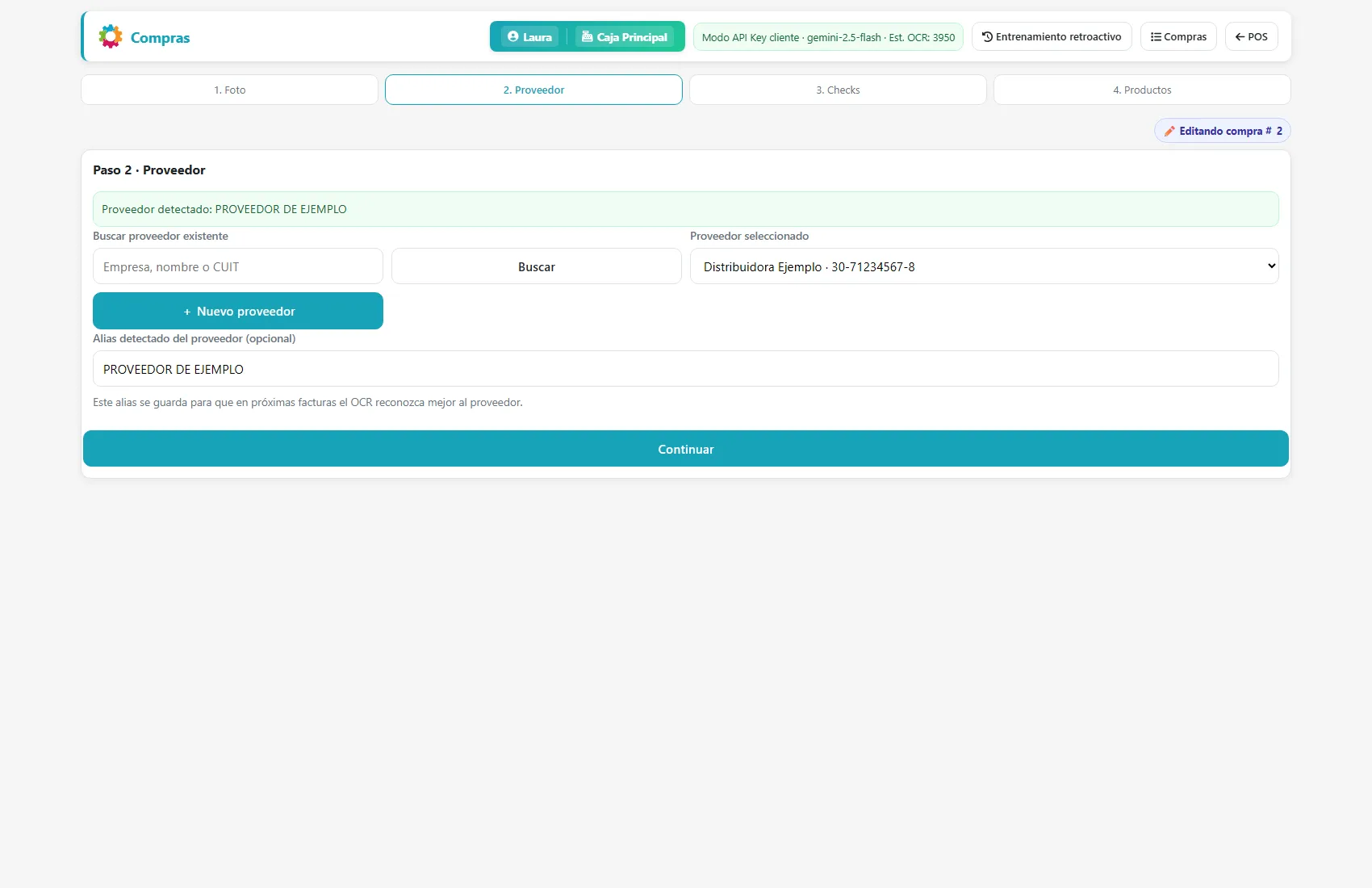Viewport: 1372px width, 888px height.
Task: Open the Compras list button
Action: click(1178, 36)
